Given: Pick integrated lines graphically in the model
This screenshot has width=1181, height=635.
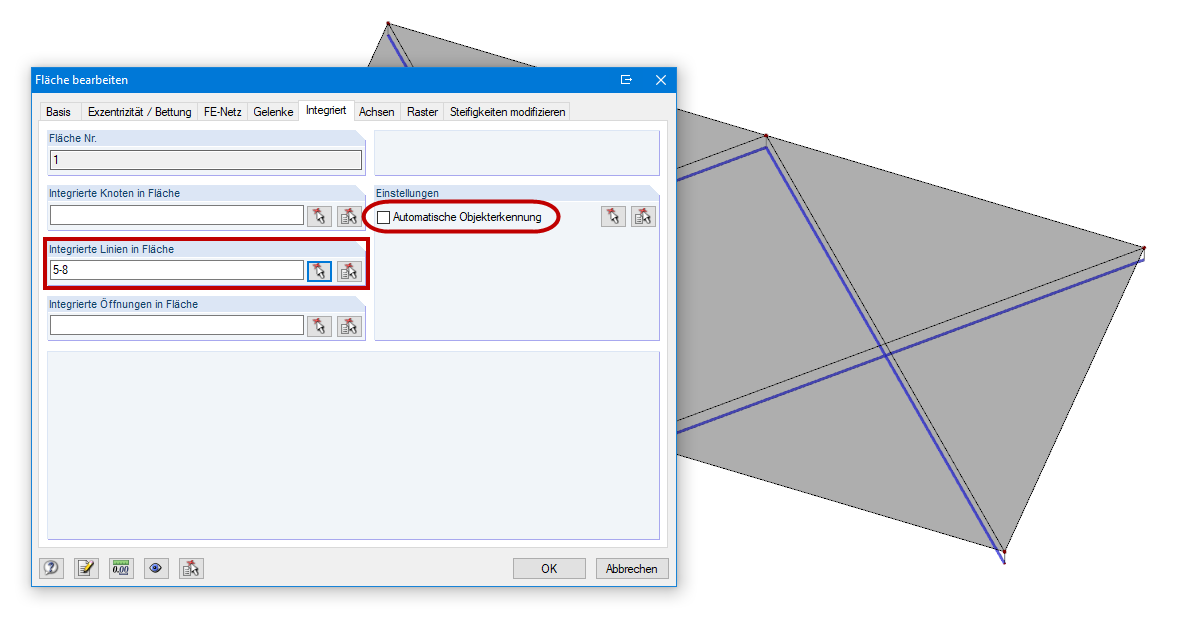Looking at the screenshot, I should [x=319, y=271].
